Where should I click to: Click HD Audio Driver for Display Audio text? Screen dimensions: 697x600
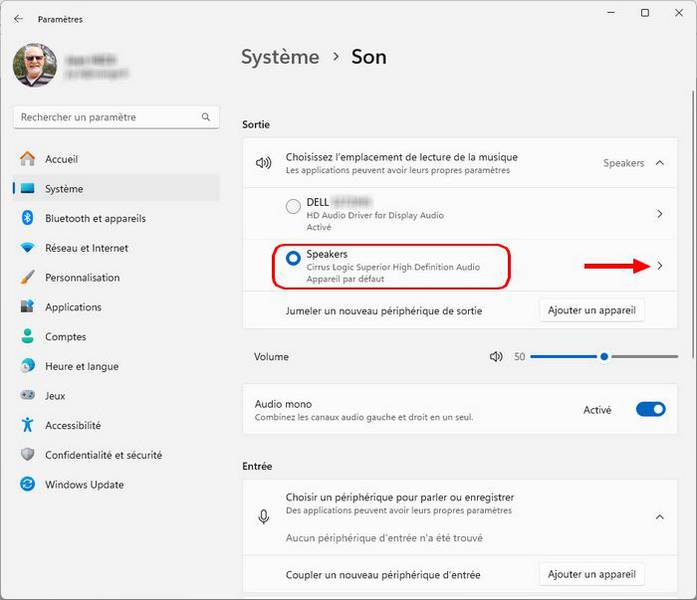coord(375,215)
